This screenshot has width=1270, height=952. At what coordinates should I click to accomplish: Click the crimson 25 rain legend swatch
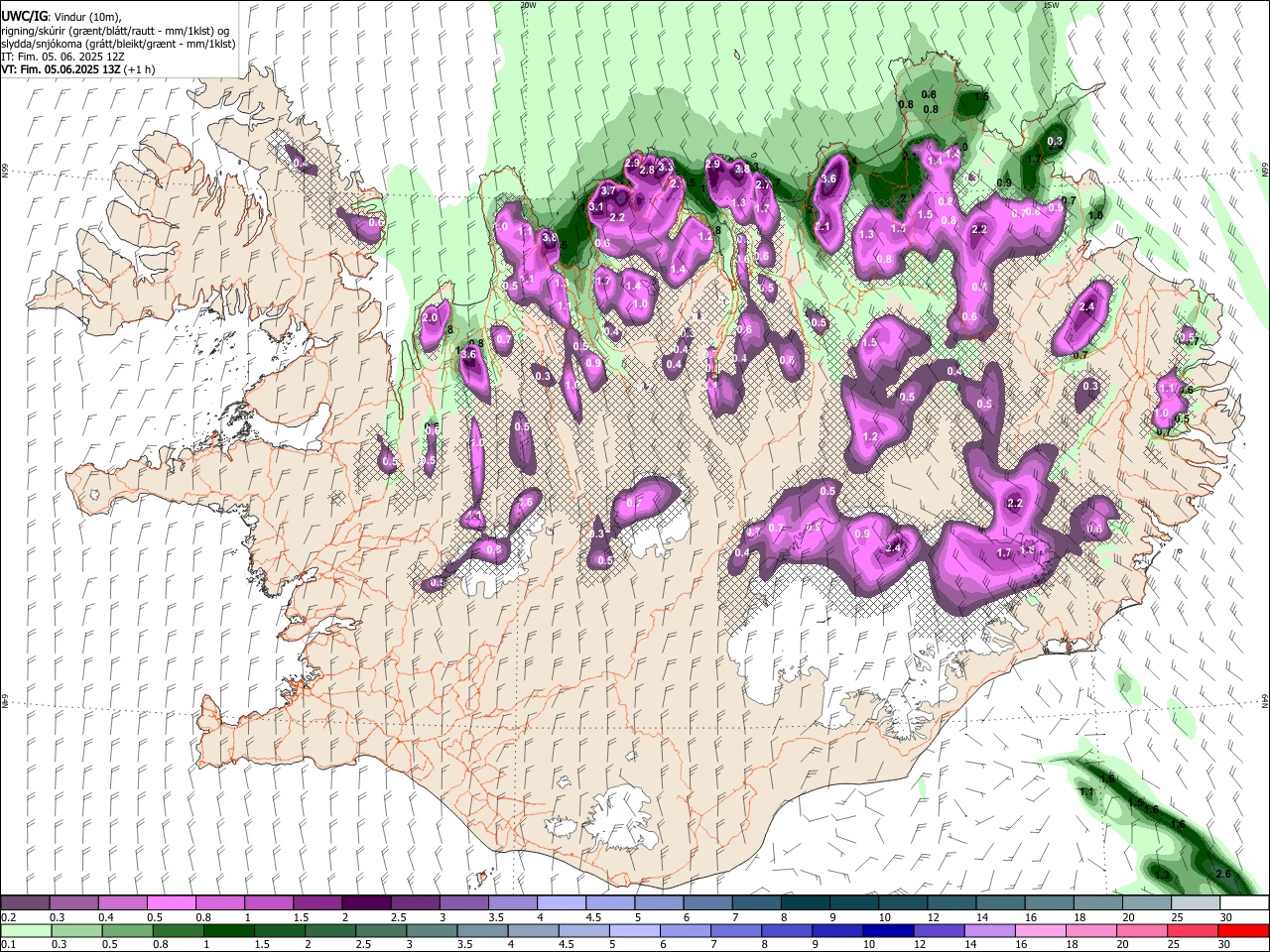(x=1193, y=930)
